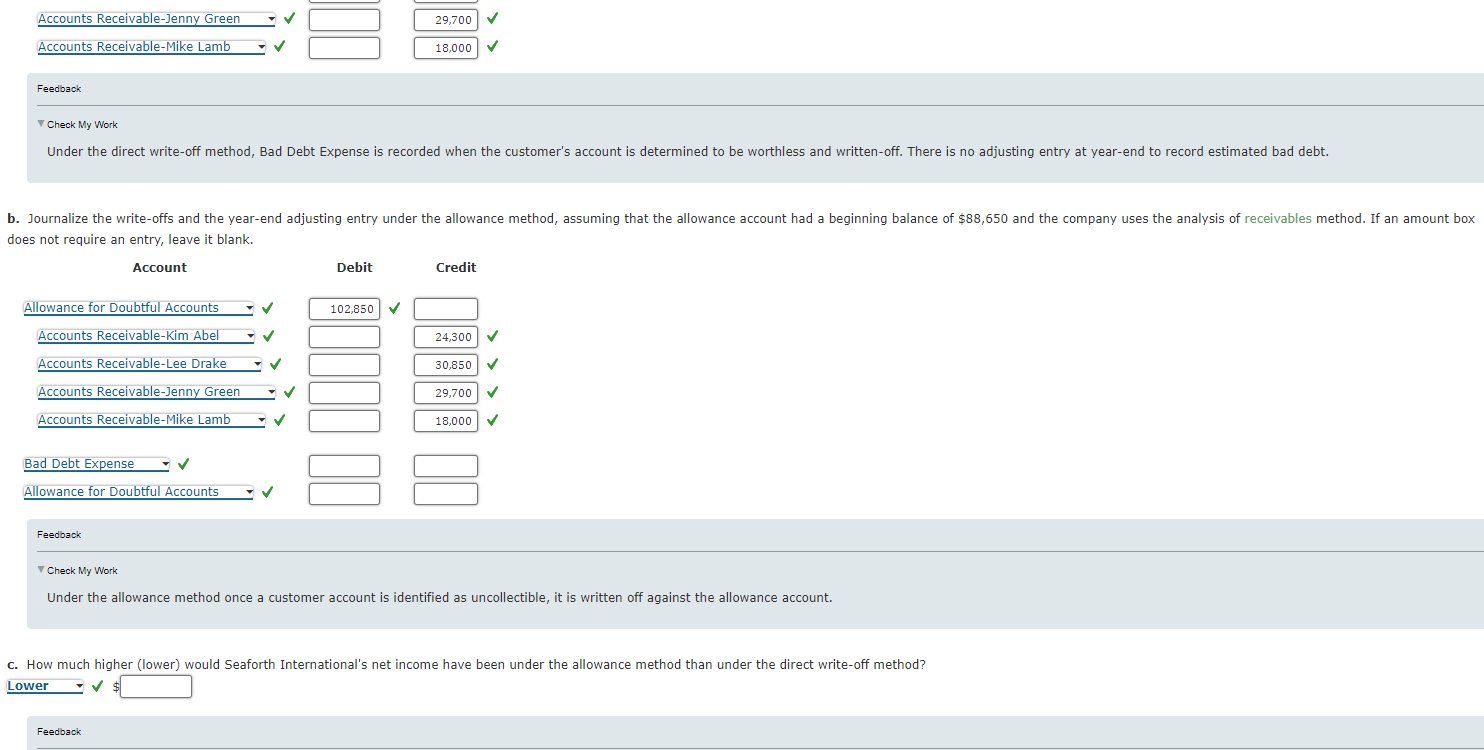The image size is (1484, 750).
Task: Collapse the second Check My Work section
Action: pos(40,570)
